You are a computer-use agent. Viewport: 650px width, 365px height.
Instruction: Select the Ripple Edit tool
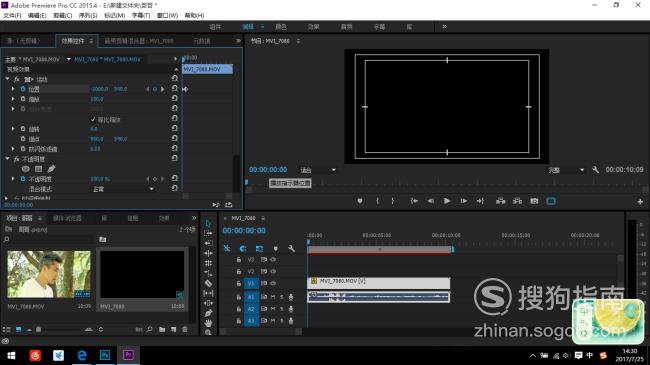tap(208, 243)
